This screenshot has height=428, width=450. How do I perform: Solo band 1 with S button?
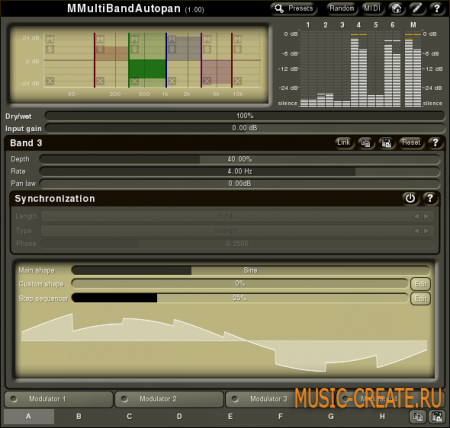point(50,49)
